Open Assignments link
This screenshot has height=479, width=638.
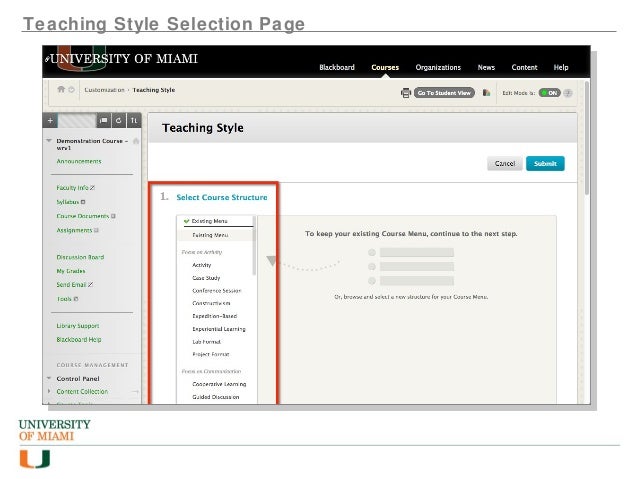74,230
